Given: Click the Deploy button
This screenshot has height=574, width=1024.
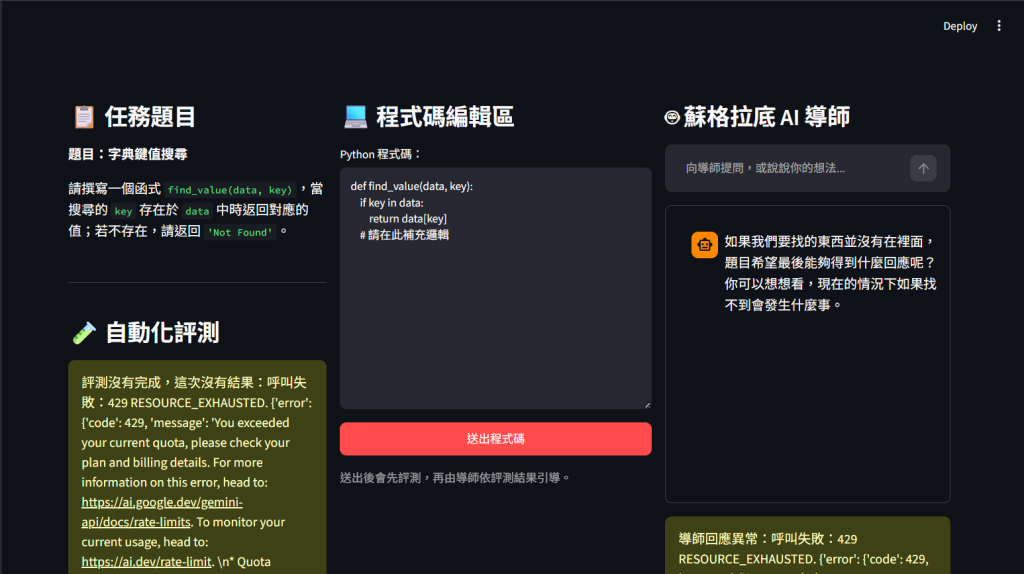Looking at the screenshot, I should pos(959,26).
